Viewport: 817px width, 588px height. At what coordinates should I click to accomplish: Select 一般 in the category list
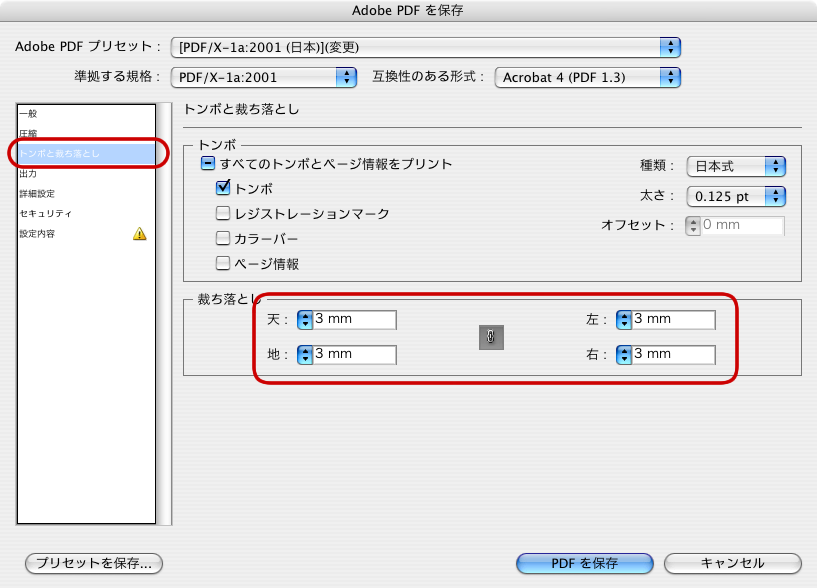(x=86, y=114)
